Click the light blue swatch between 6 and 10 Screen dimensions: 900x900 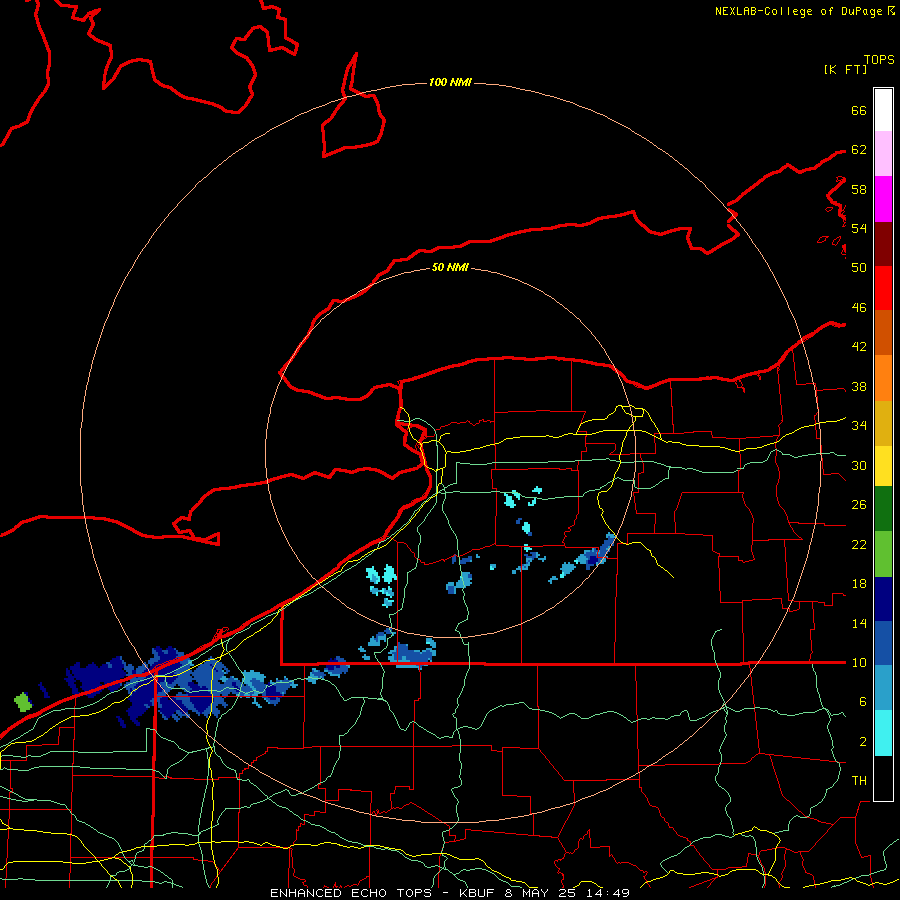click(x=883, y=688)
